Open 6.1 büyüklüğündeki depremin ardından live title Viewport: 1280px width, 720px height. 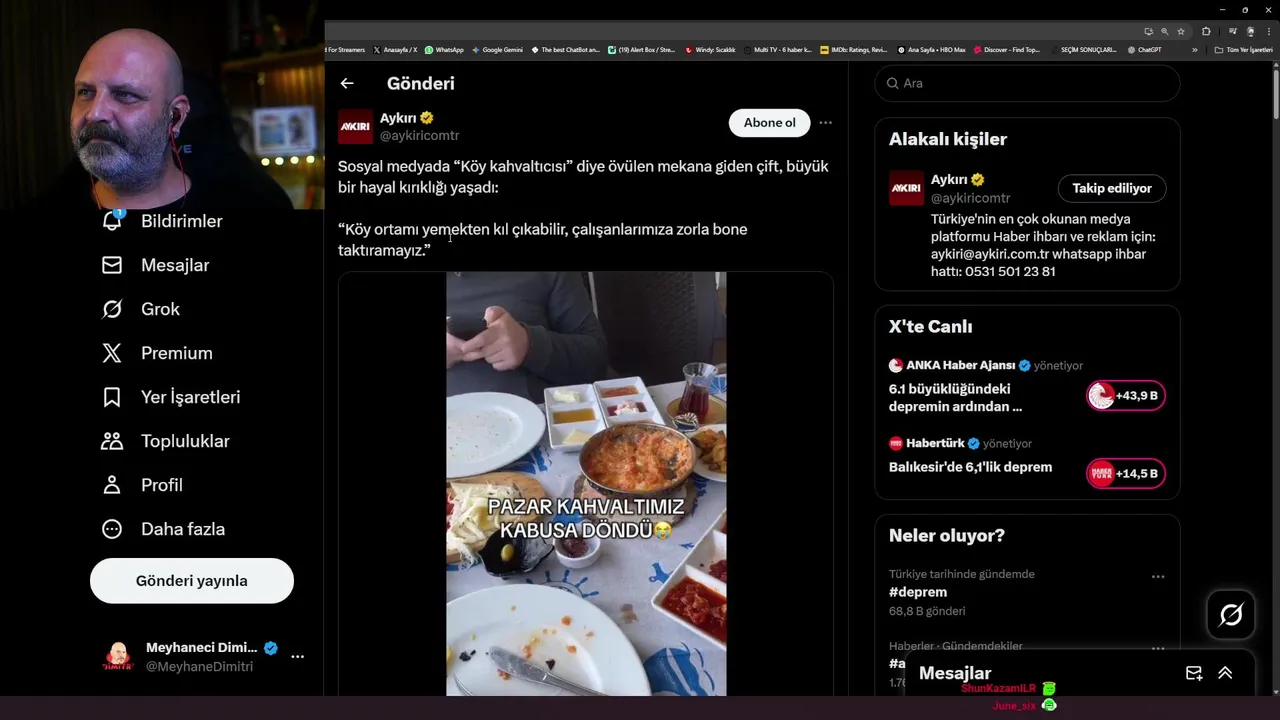pos(955,398)
